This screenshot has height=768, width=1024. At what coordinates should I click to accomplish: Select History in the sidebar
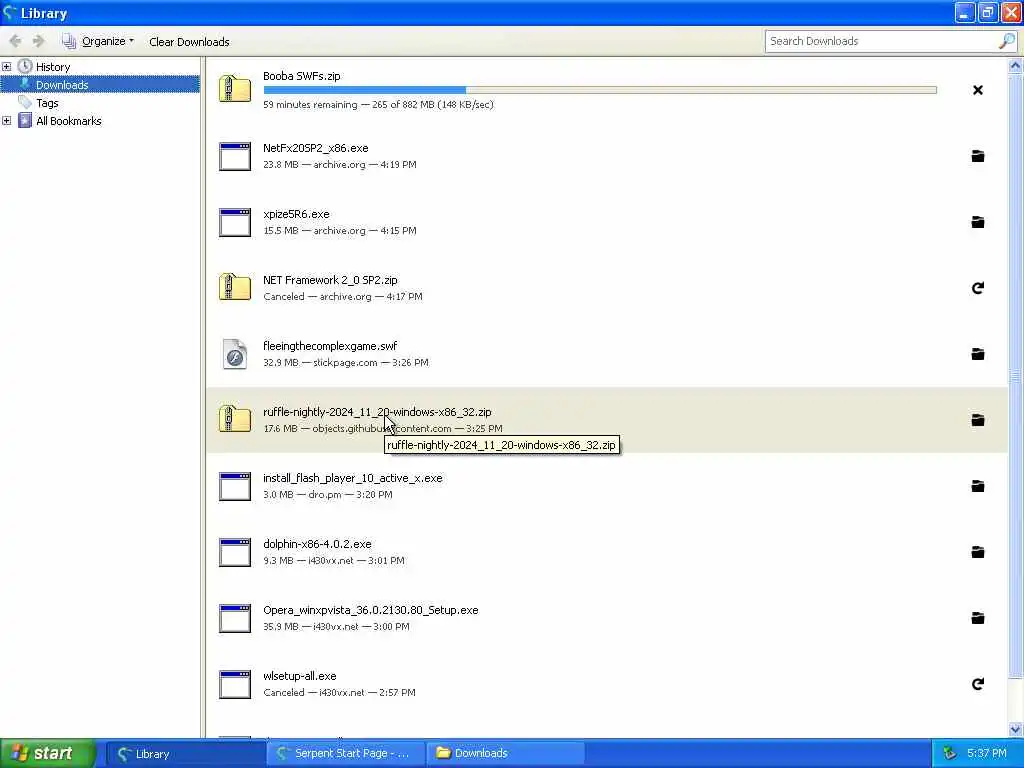[x=53, y=67]
